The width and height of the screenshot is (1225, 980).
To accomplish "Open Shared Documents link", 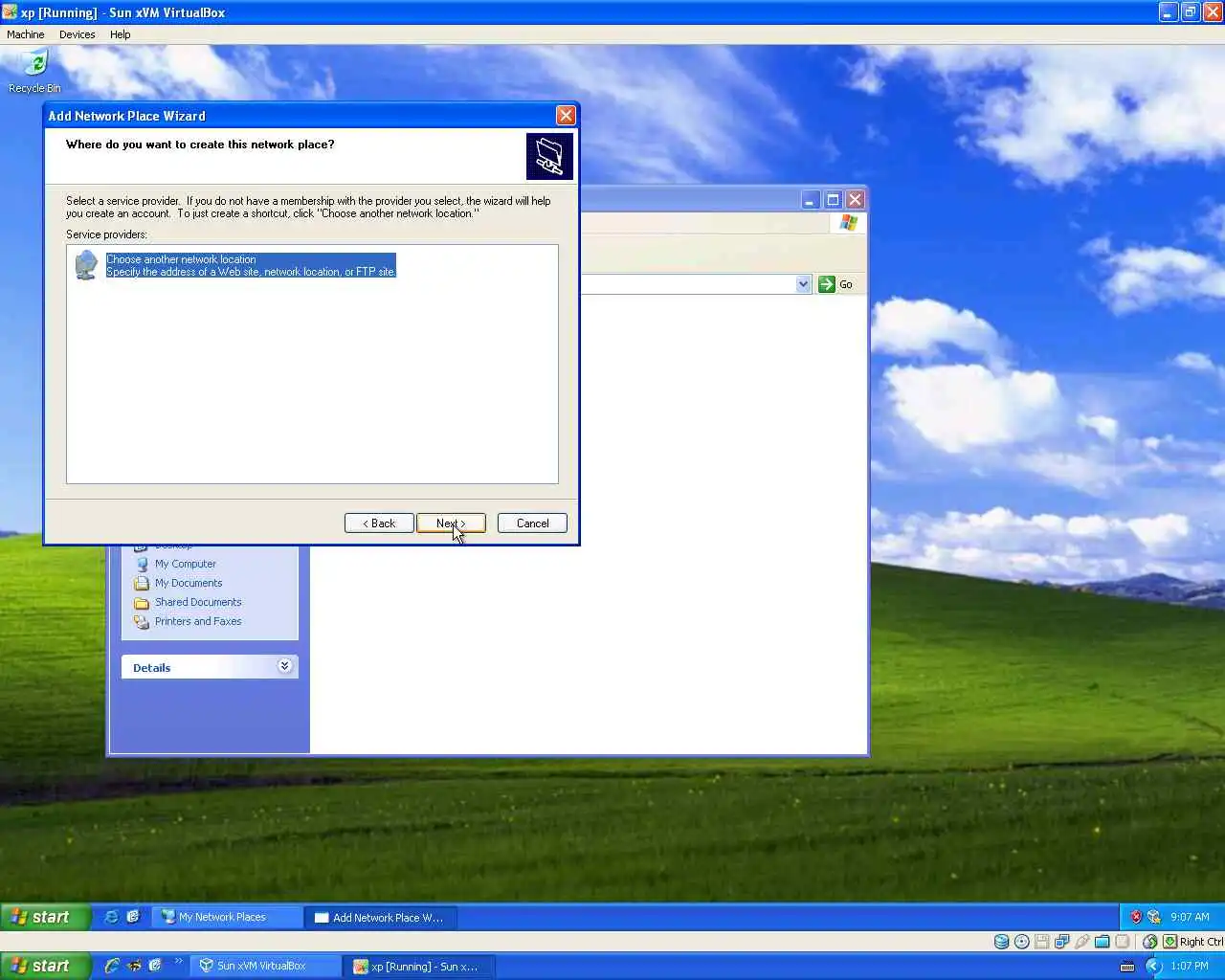I will pyautogui.click(x=198, y=602).
